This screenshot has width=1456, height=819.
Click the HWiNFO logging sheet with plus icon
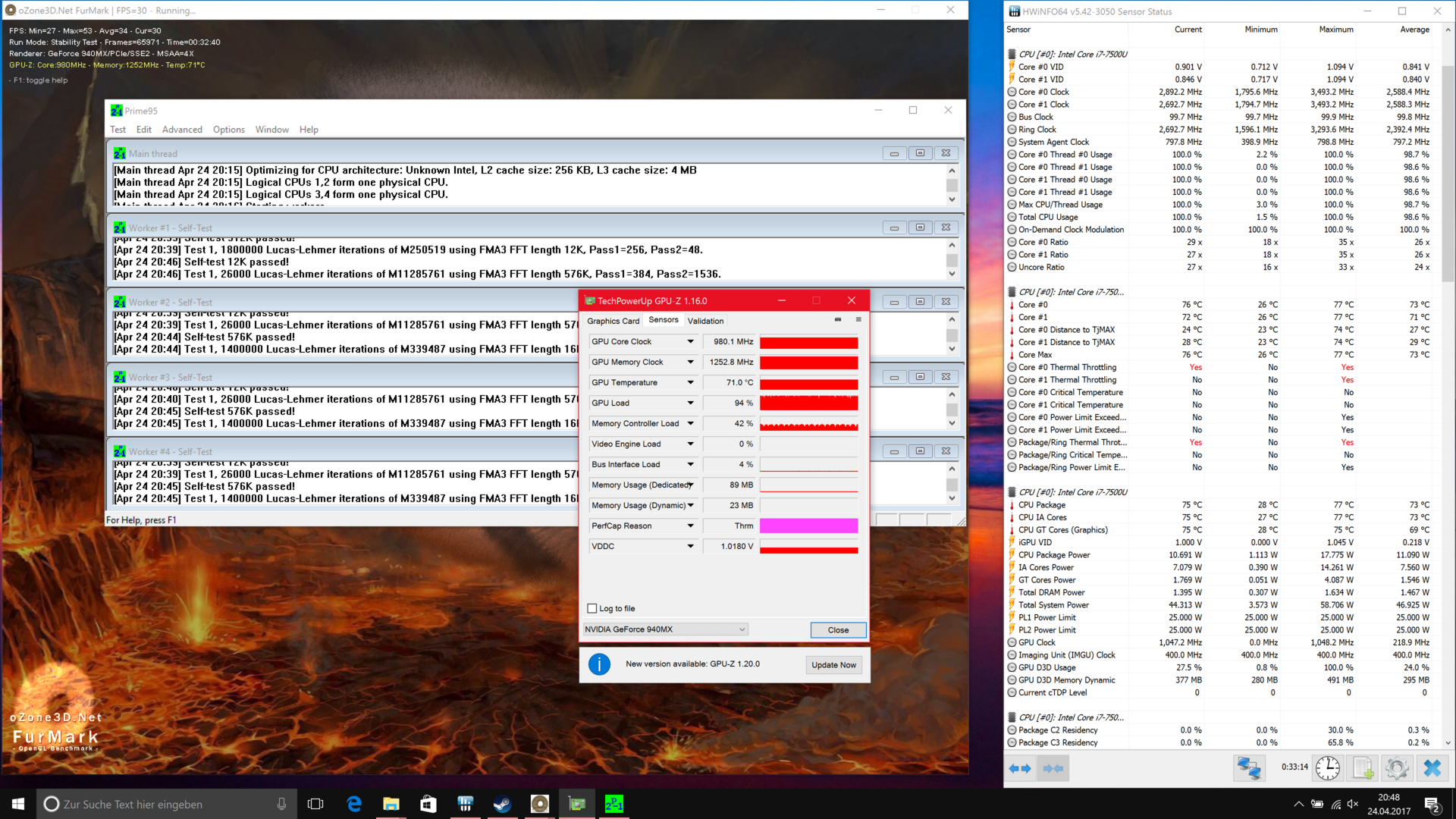click(x=1363, y=768)
